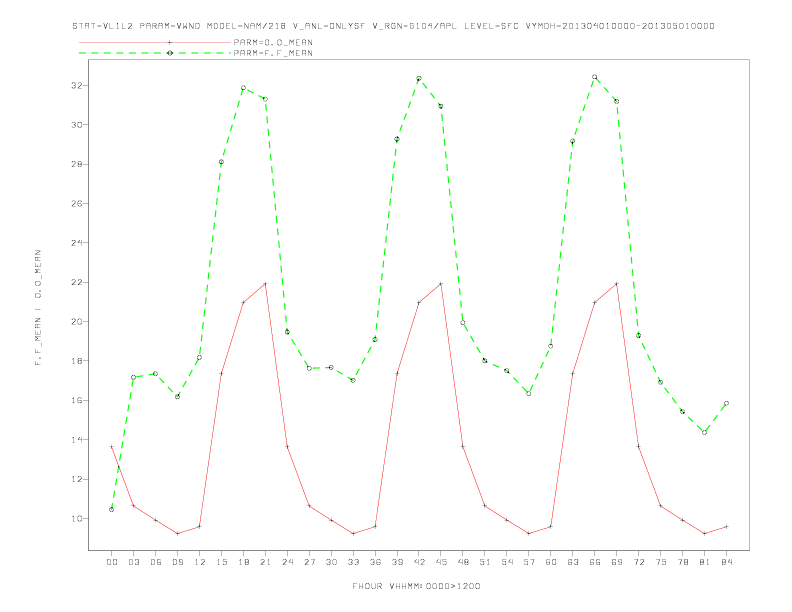792x612 pixels.
Task: Click the x-axis tick label 57
Action: pos(529,562)
